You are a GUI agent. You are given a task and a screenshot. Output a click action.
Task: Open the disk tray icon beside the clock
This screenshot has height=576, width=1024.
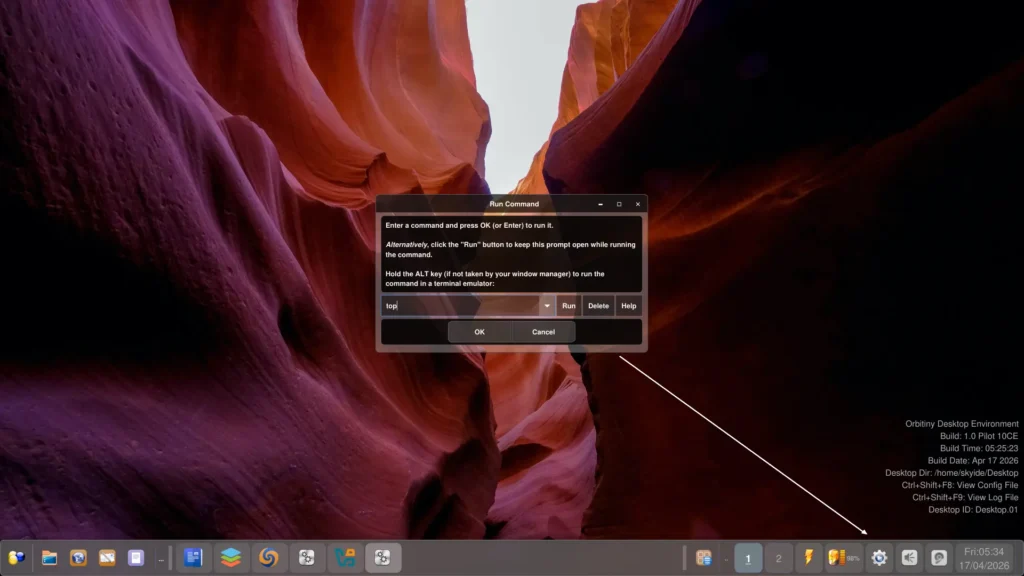(x=938, y=558)
